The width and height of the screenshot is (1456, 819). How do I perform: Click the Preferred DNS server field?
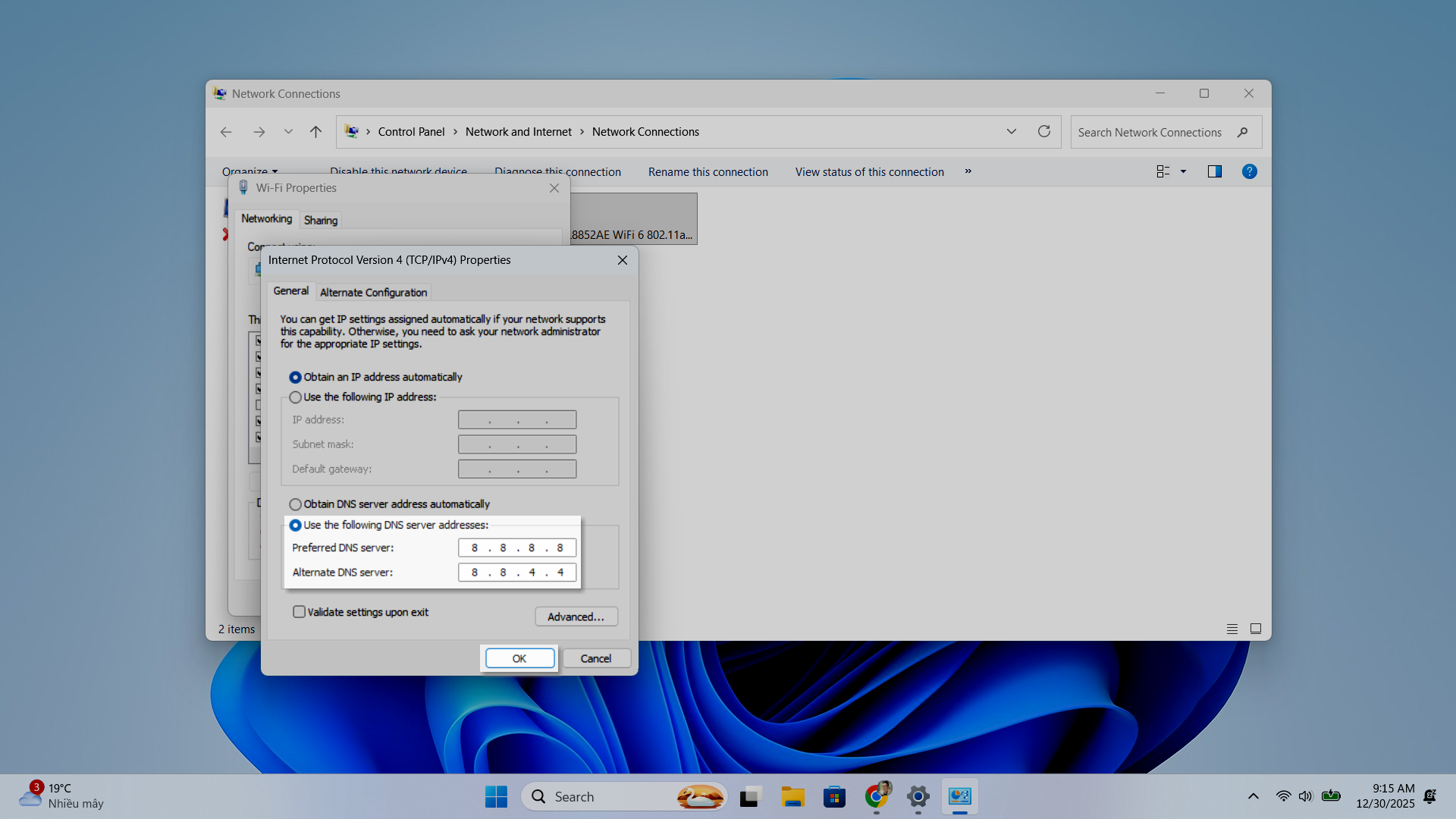517,548
